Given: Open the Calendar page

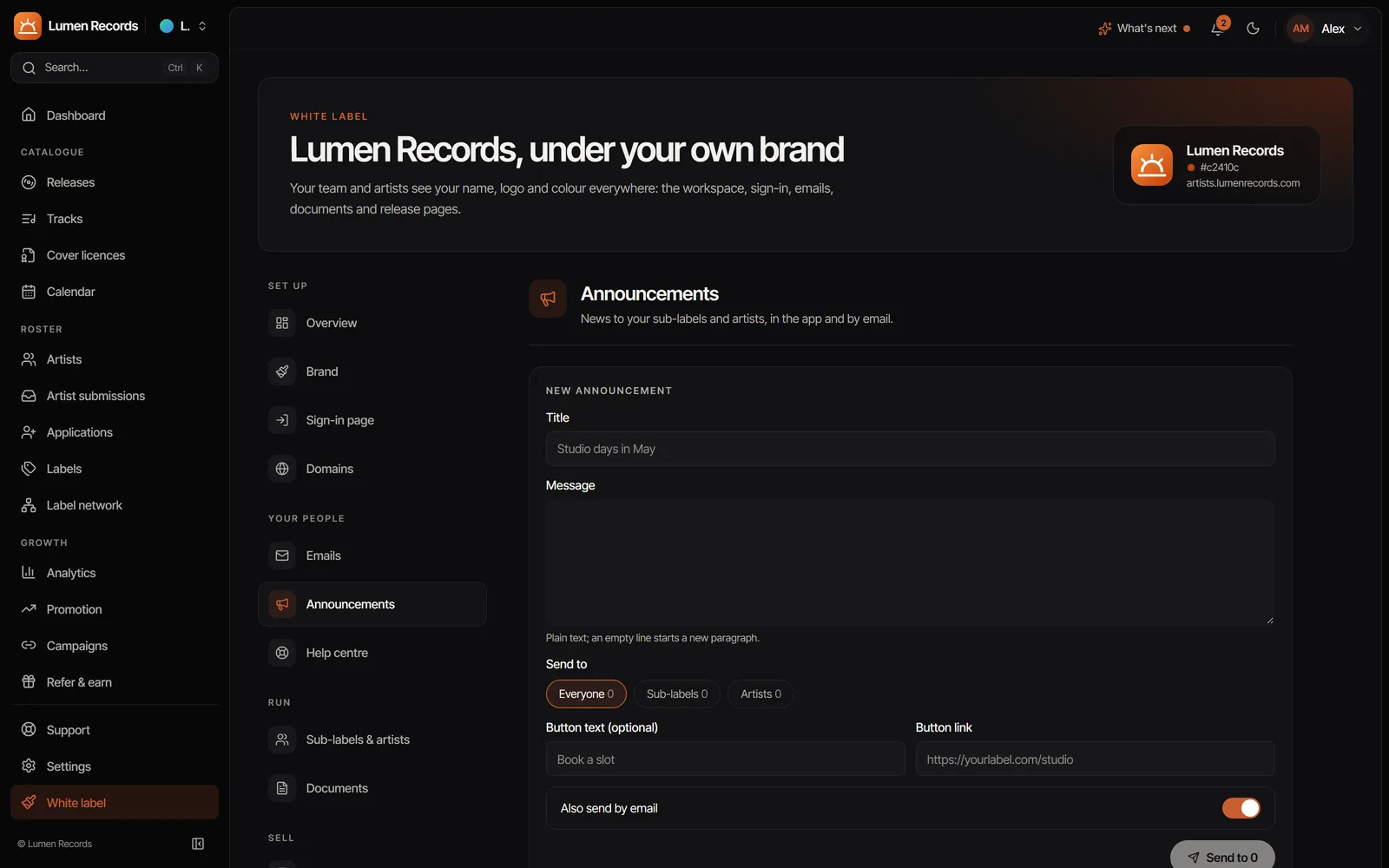Looking at the screenshot, I should pyautogui.click(x=115, y=292).
